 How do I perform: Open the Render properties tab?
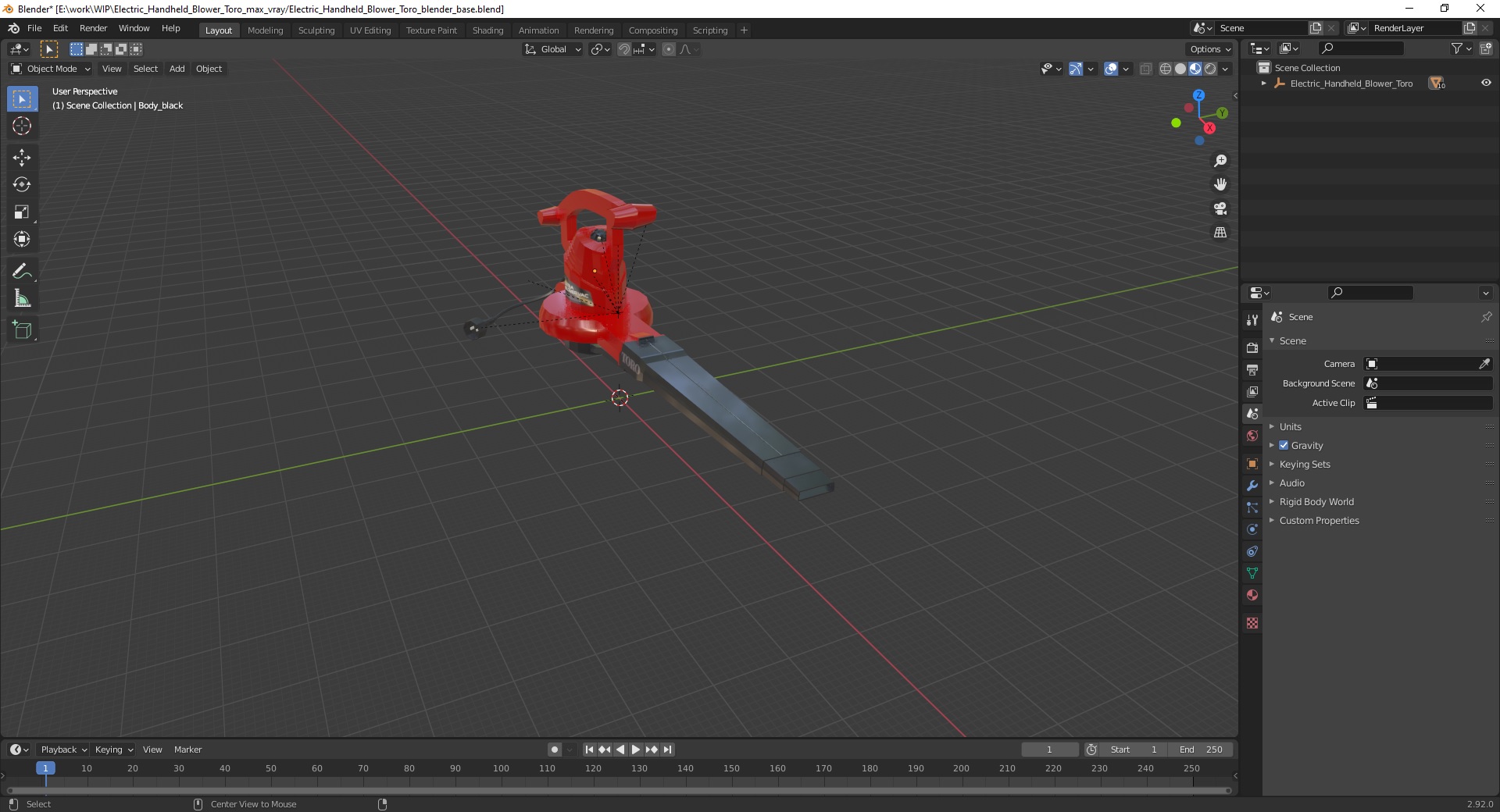[x=1252, y=347]
